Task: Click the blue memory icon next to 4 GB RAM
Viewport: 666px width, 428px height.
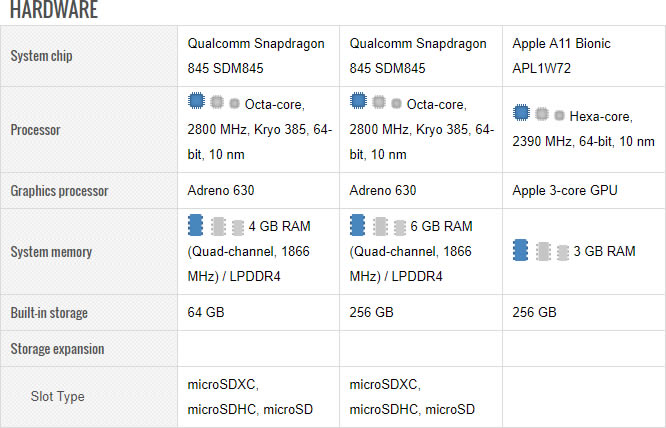Action: pos(195,225)
